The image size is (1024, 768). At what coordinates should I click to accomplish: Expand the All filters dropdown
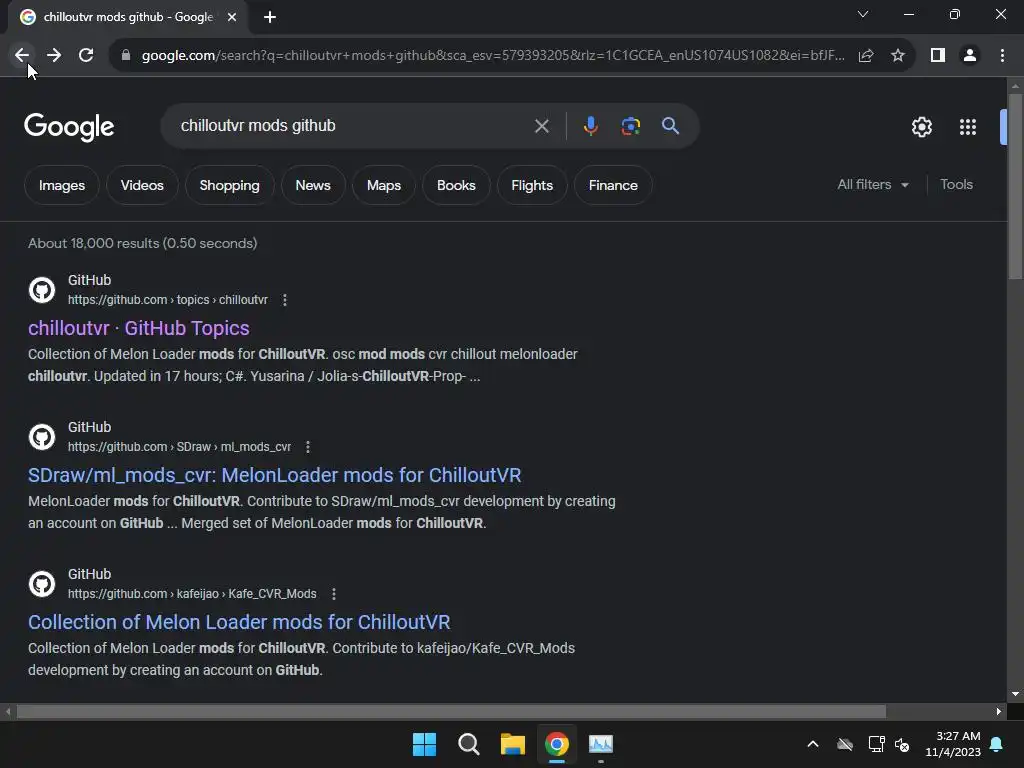click(x=873, y=185)
